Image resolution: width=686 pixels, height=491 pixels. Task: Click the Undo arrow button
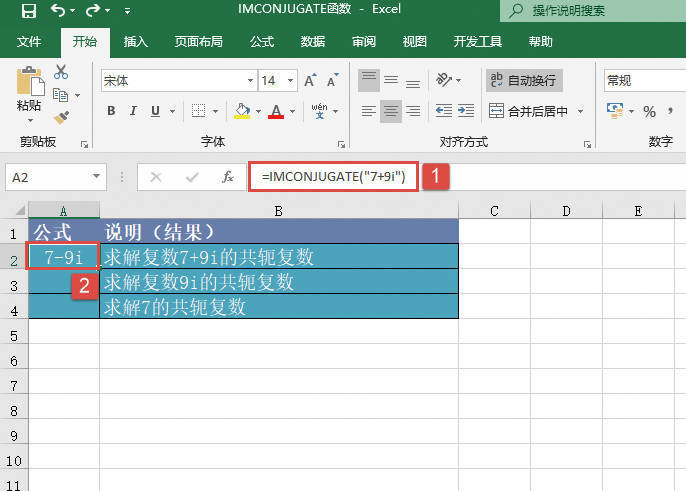click(x=58, y=12)
